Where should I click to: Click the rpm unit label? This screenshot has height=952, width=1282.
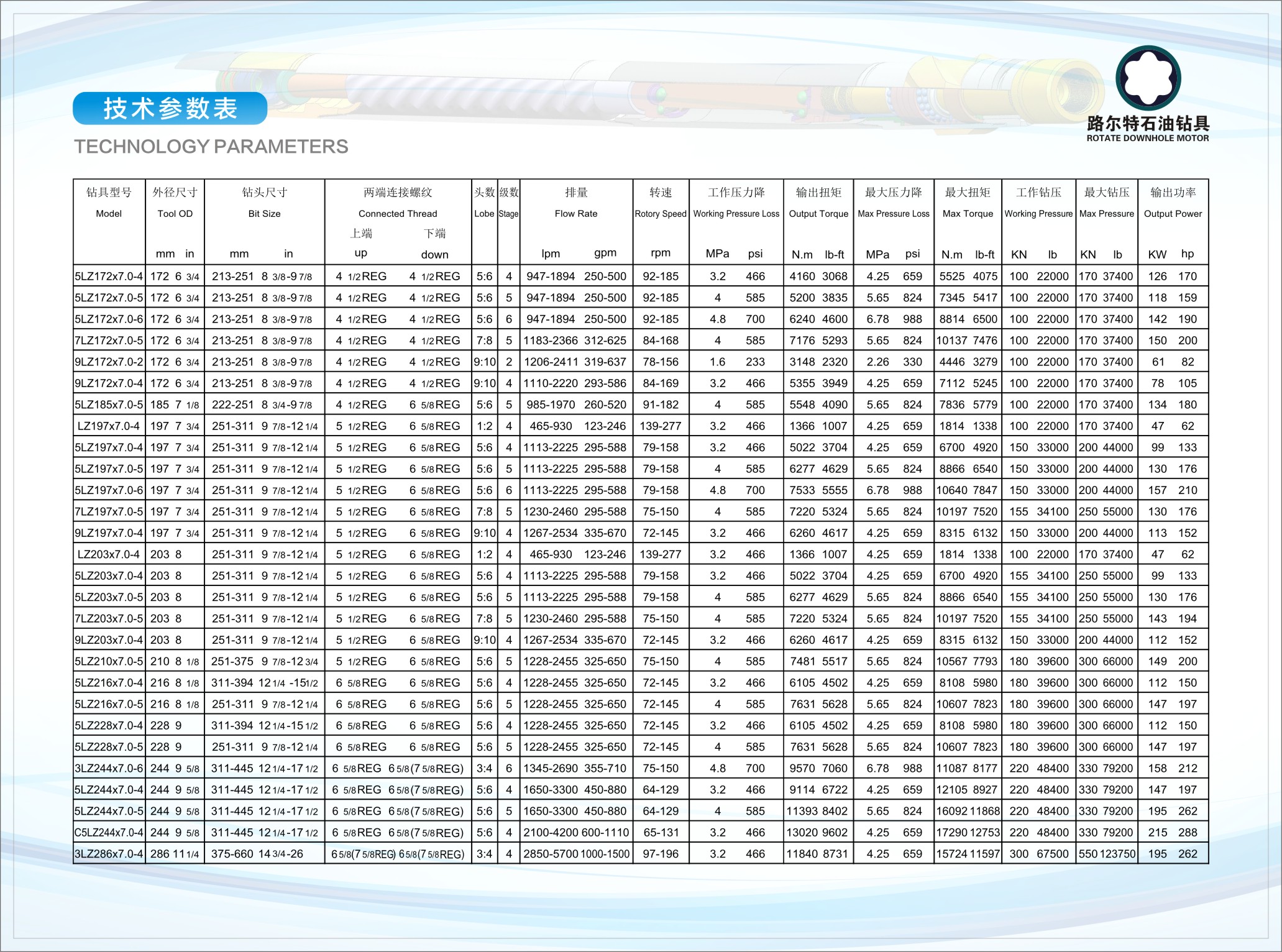coord(661,253)
